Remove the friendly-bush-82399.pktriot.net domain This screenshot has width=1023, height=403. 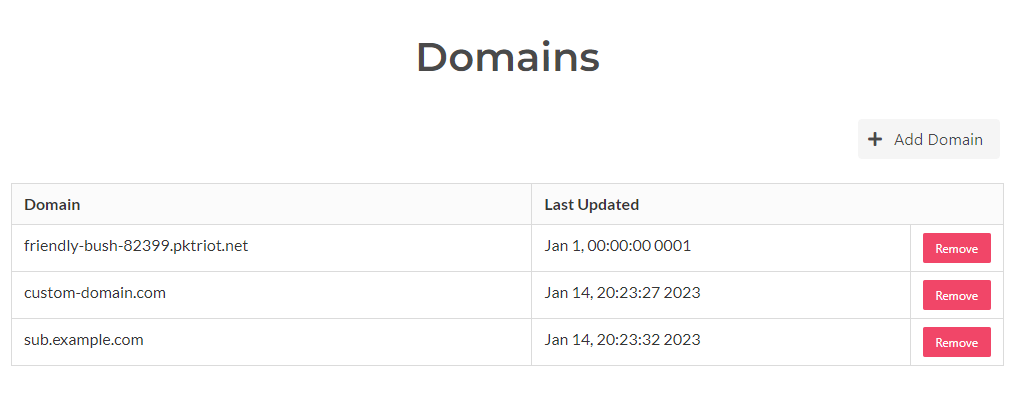tap(956, 248)
